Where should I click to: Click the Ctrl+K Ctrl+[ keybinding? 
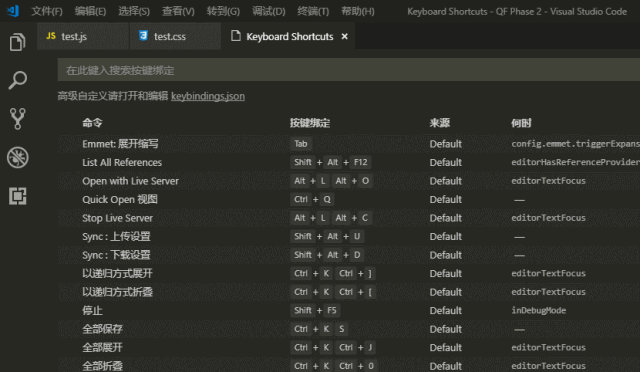coord(333,292)
